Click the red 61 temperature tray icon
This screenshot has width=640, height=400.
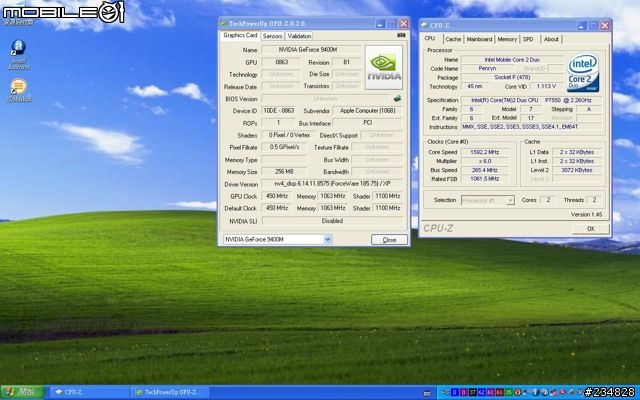[500, 392]
